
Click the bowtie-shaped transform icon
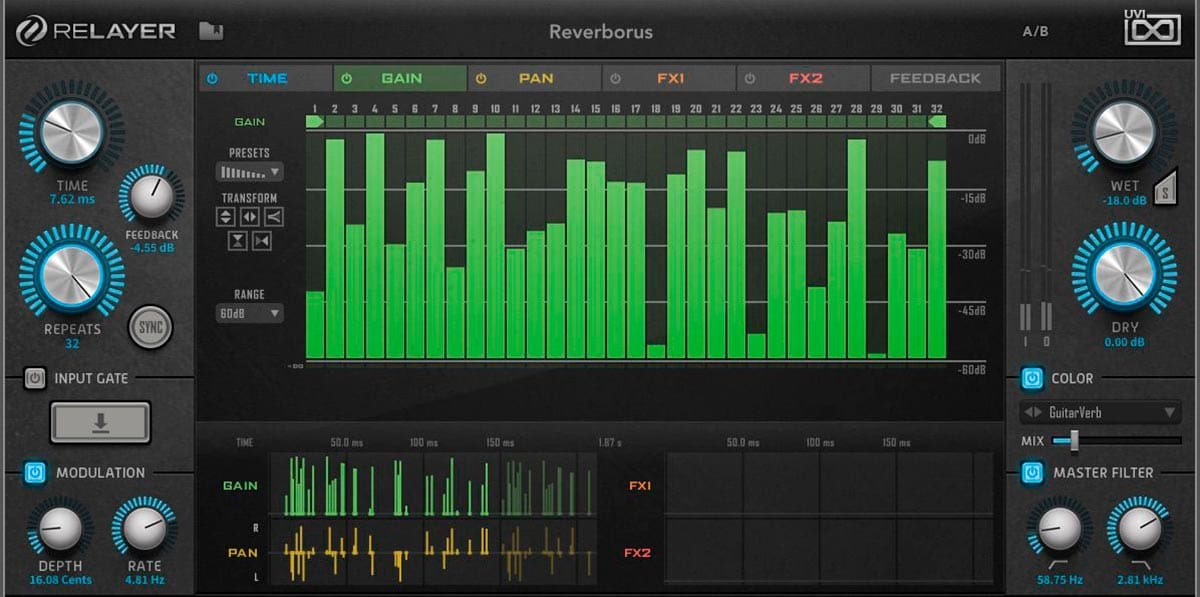(262, 240)
